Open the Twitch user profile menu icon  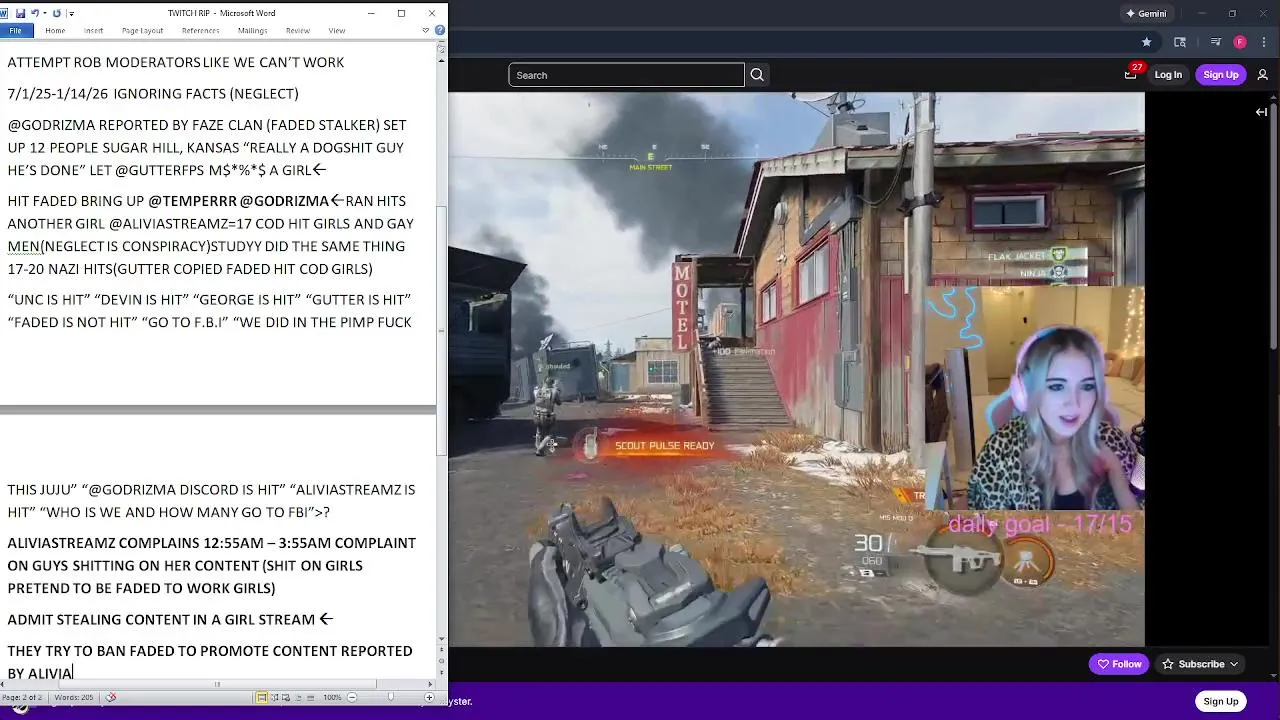click(x=1263, y=75)
